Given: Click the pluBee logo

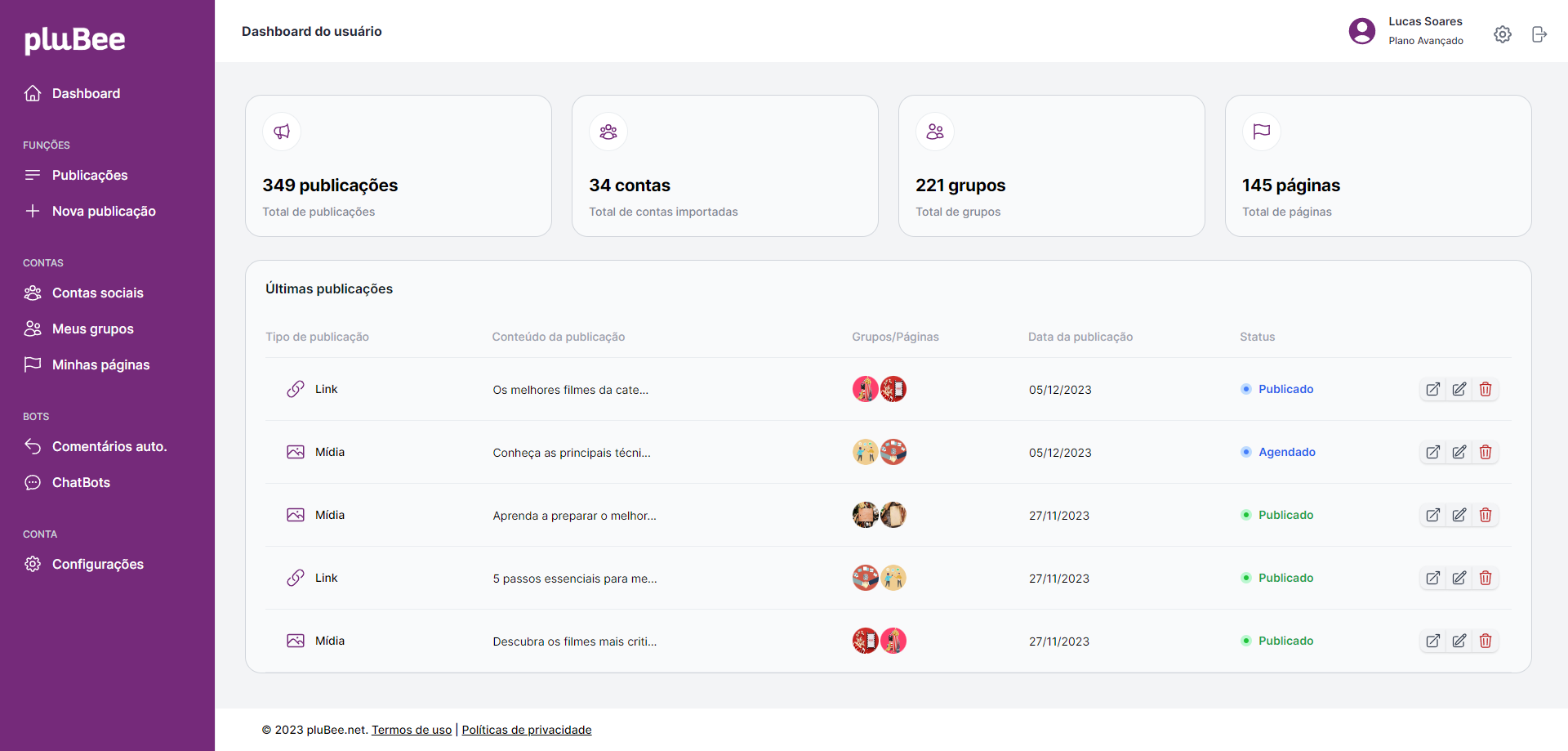Looking at the screenshot, I should click(x=74, y=39).
